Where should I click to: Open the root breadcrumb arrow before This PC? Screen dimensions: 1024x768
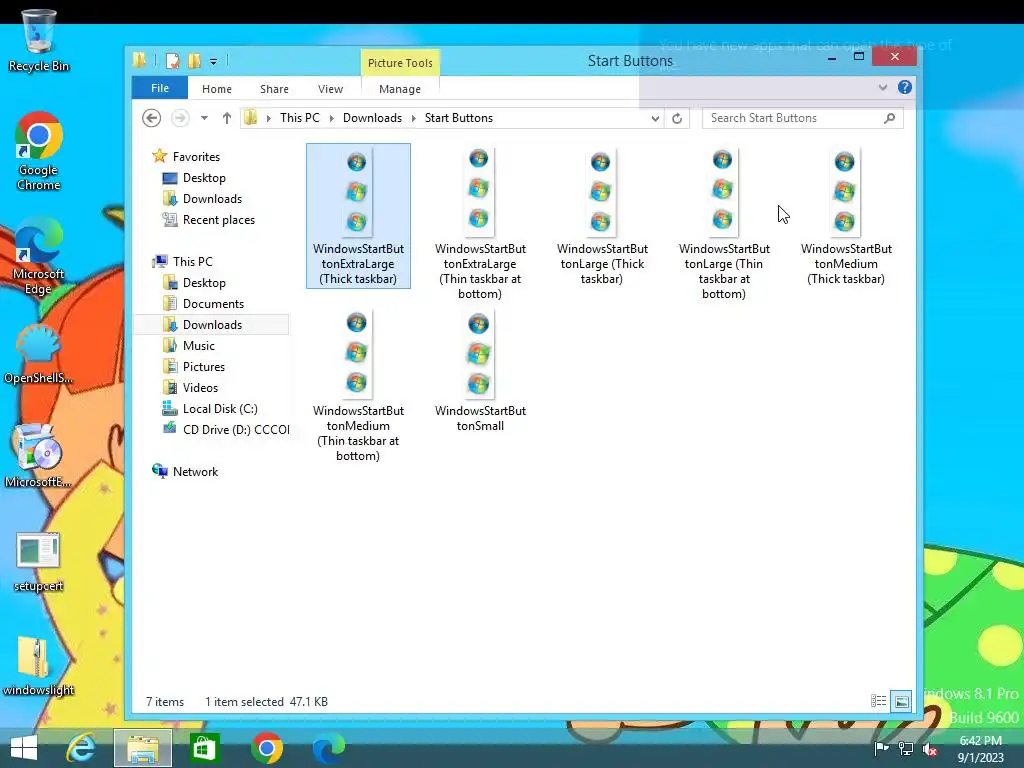pyautogui.click(x=268, y=118)
